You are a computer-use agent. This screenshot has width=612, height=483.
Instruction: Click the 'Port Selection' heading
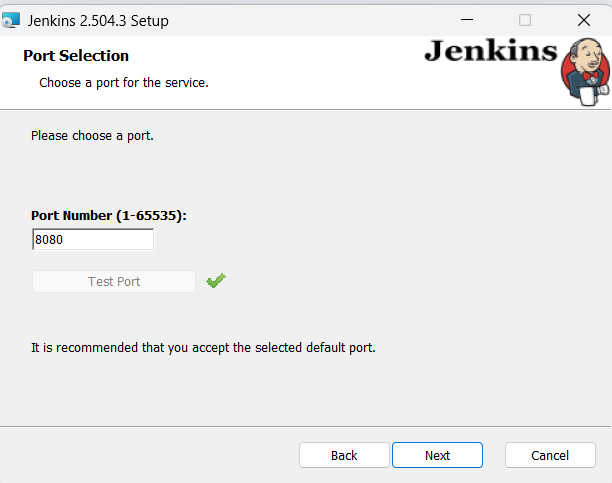(x=76, y=56)
